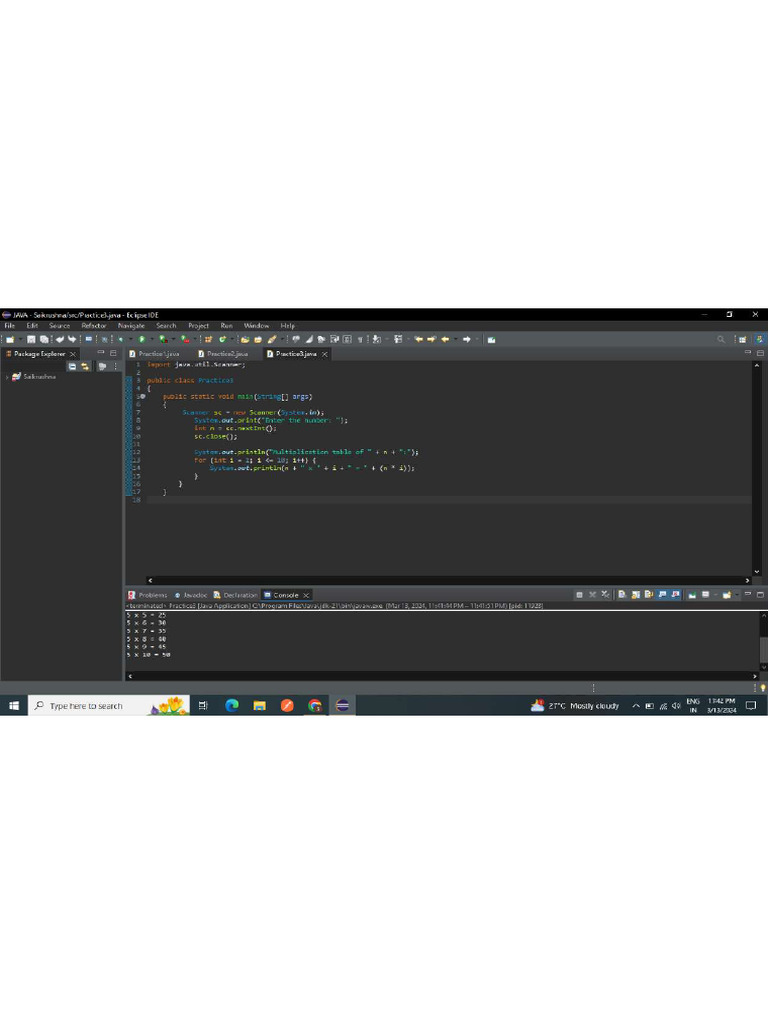Click the Next Edit Location arrow icon
This screenshot has width=768, height=1024.
[x=431, y=340]
